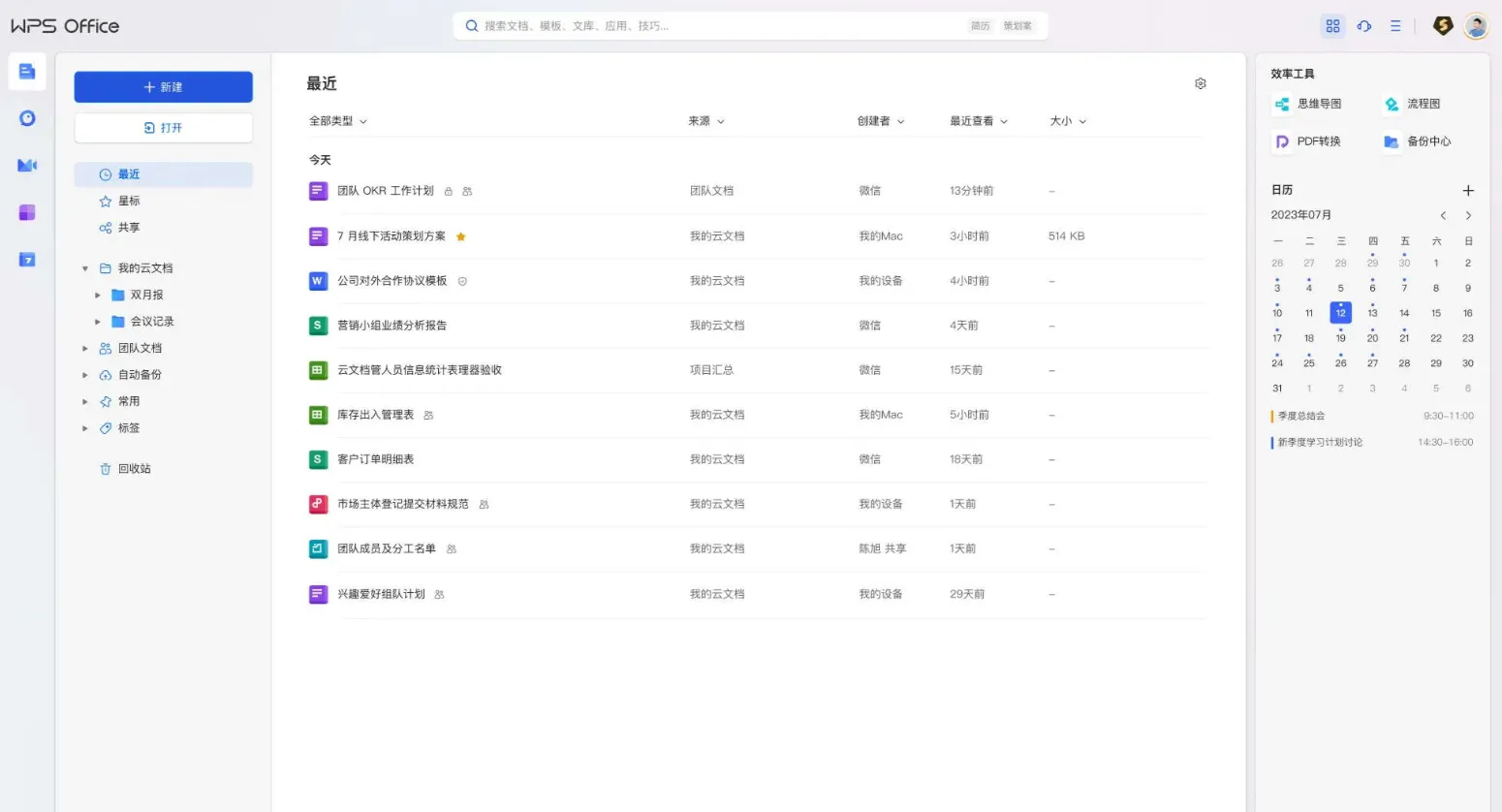Open document 公司对外合作协议模板
This screenshot has width=1502, height=812.
pos(391,281)
